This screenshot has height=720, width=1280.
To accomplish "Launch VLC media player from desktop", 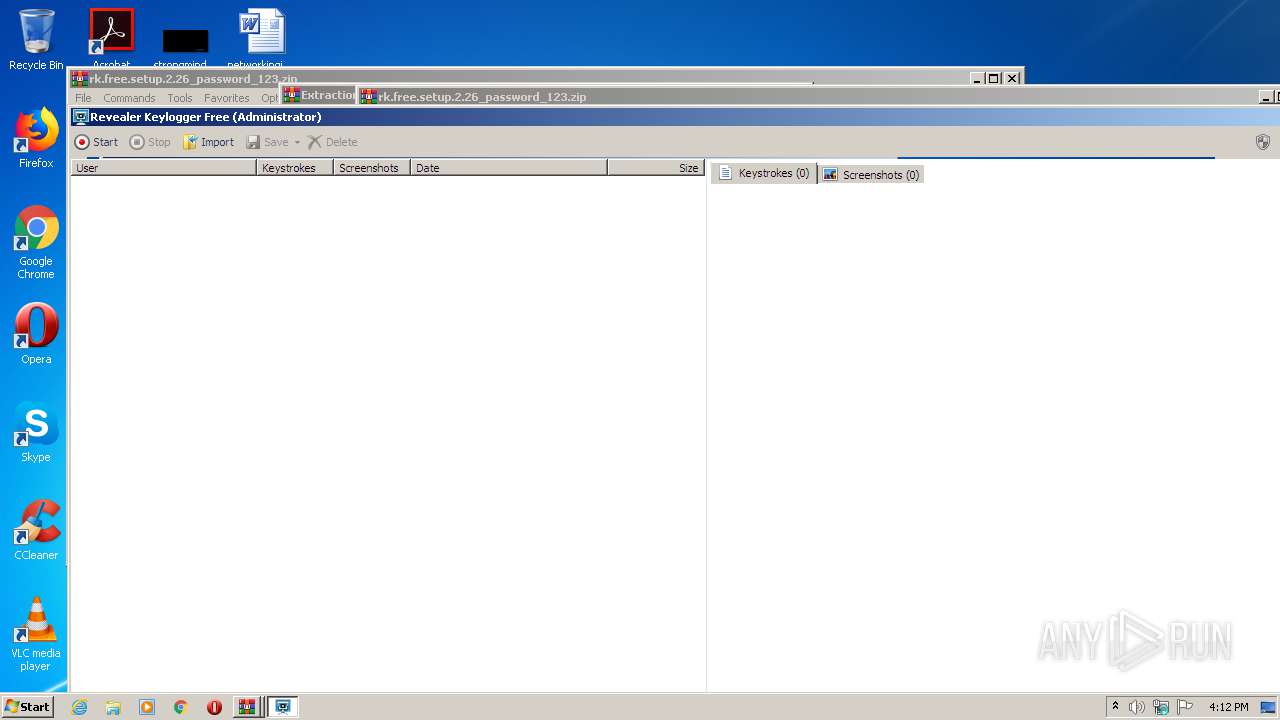I will pos(36,634).
